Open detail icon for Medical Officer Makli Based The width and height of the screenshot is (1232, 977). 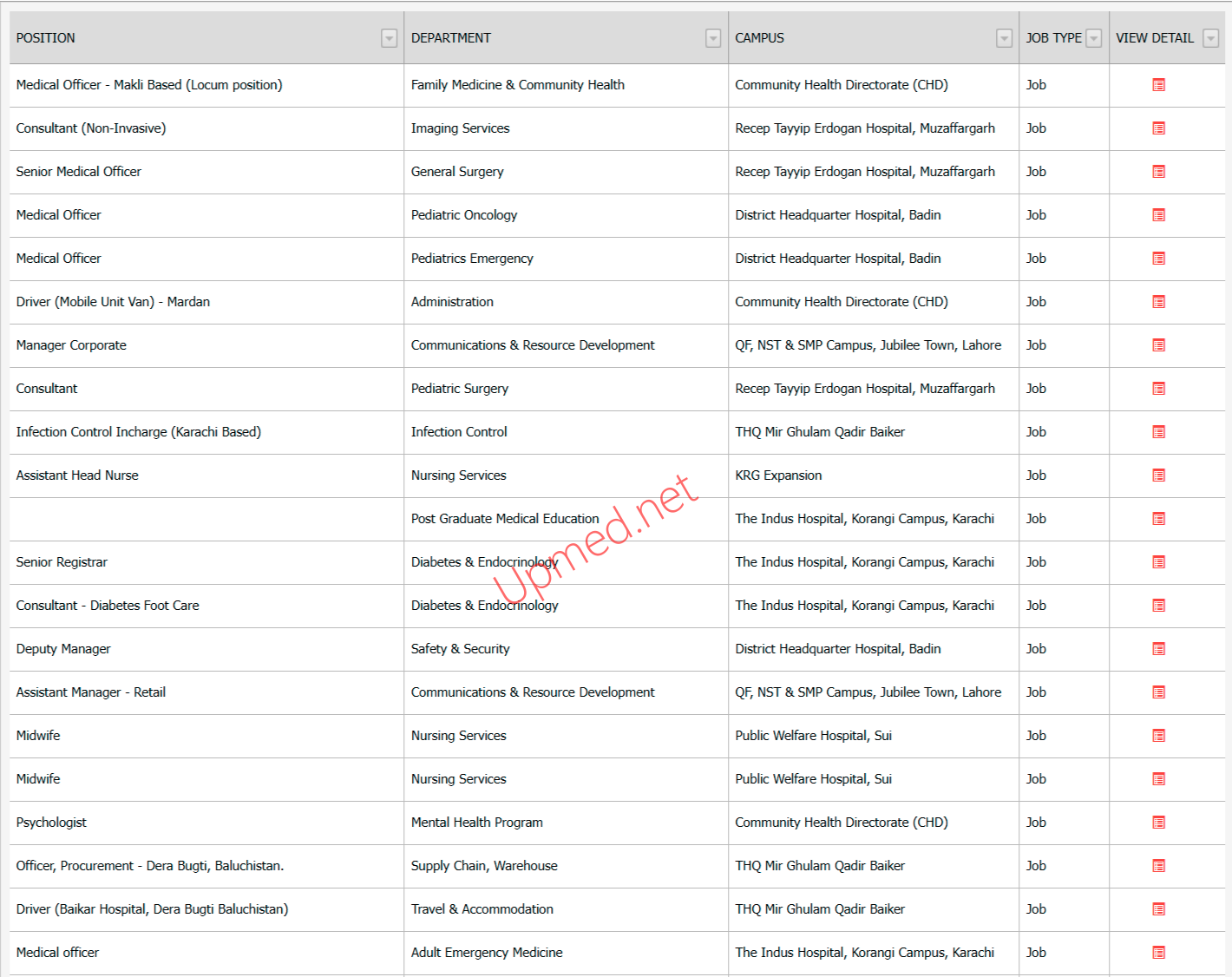click(x=1158, y=85)
